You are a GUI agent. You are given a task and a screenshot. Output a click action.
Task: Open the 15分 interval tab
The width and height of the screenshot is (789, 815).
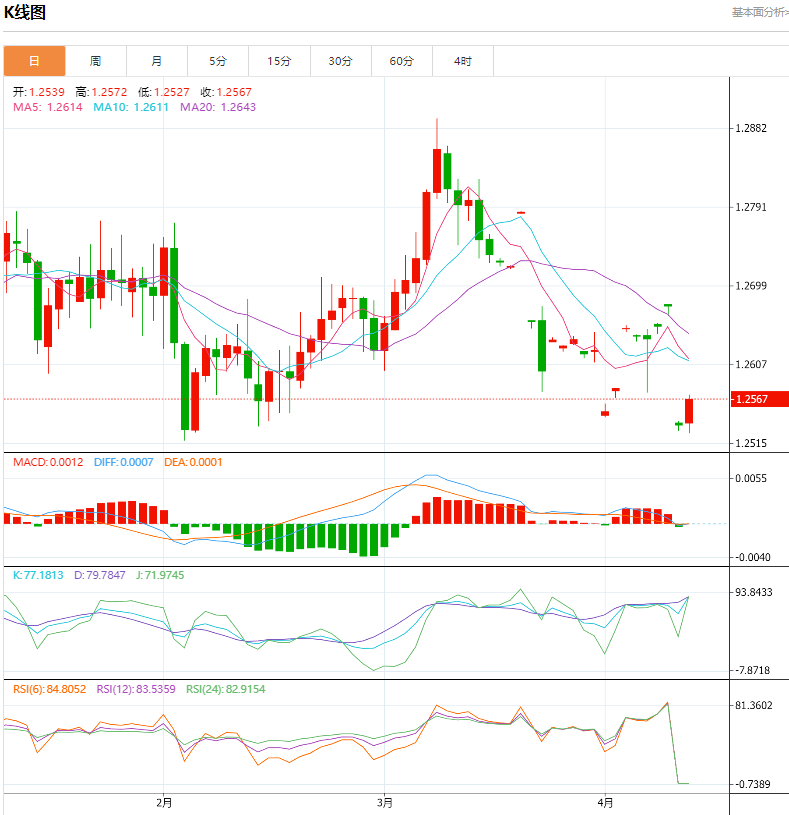click(279, 61)
